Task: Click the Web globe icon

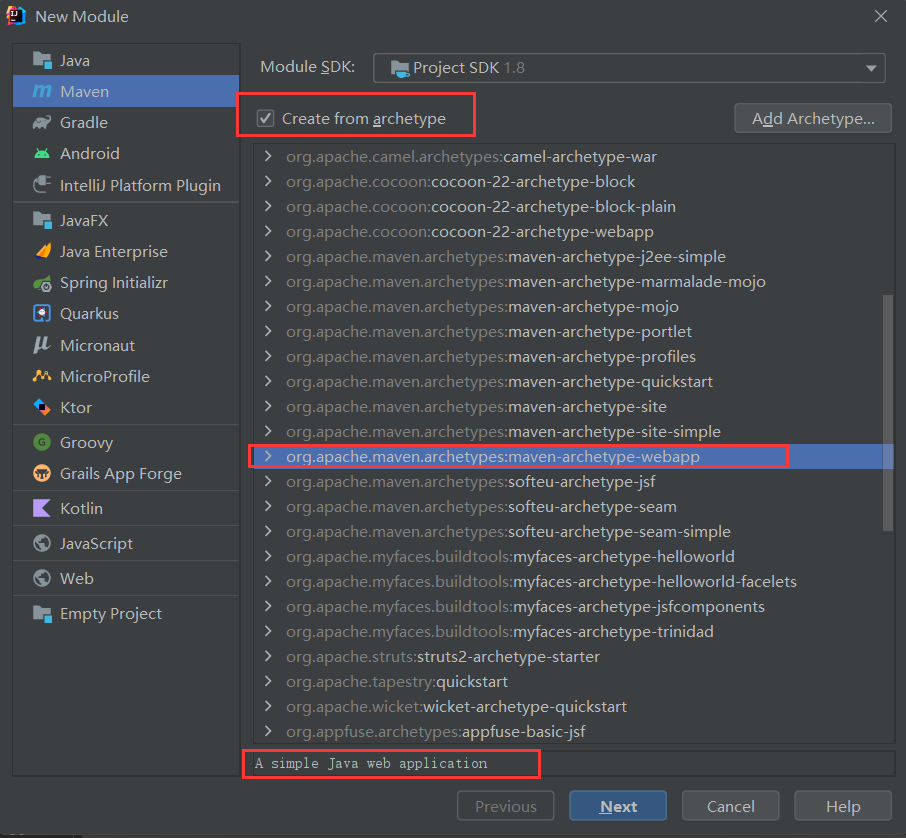Action: click(42, 578)
